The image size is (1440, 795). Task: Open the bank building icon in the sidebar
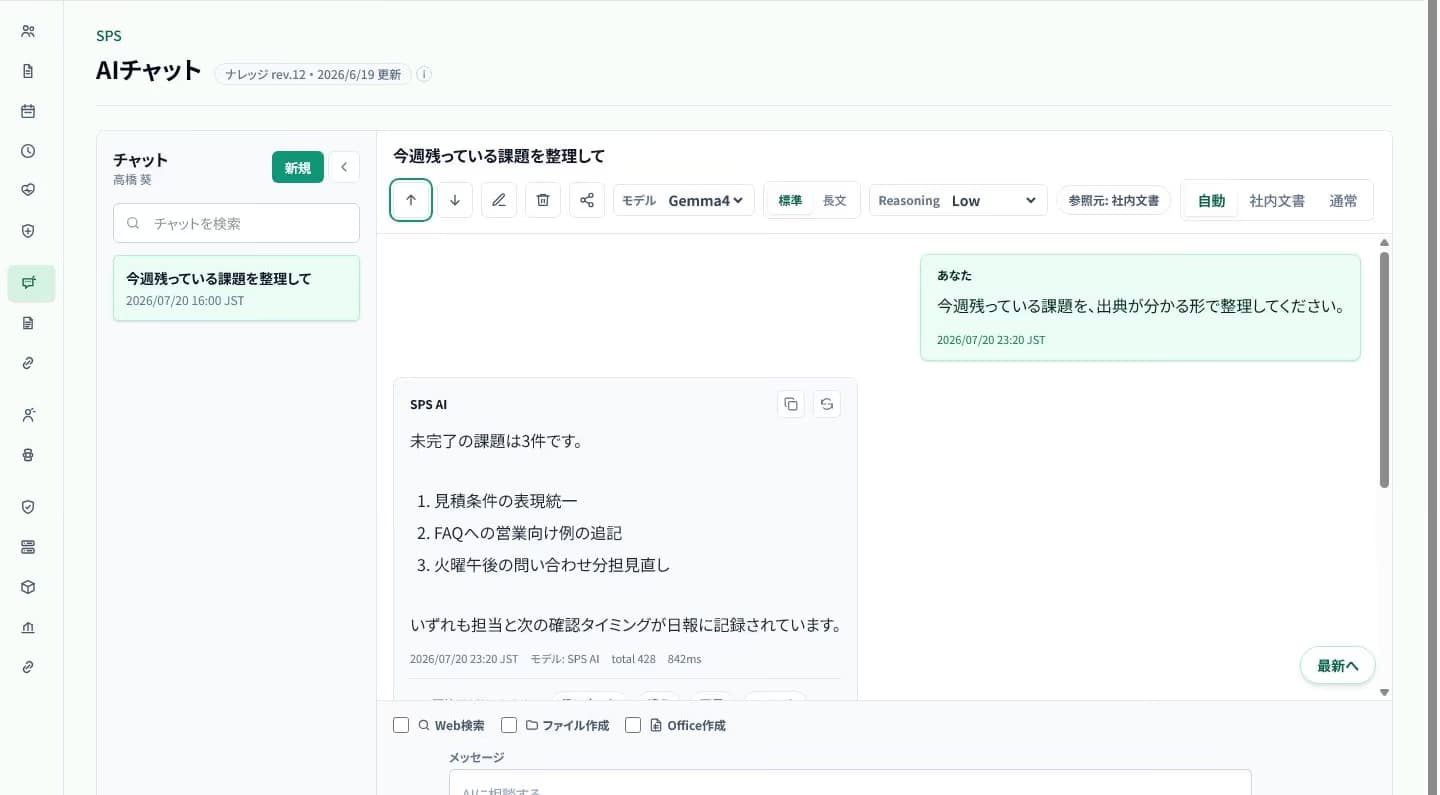28,627
